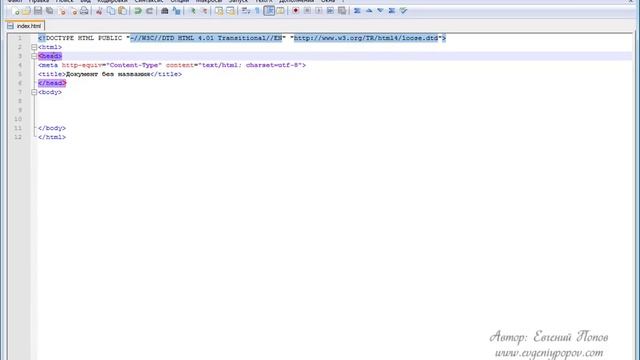This screenshot has height=360, width=640.
Task: Switch to the index.html tab
Action: point(25,26)
